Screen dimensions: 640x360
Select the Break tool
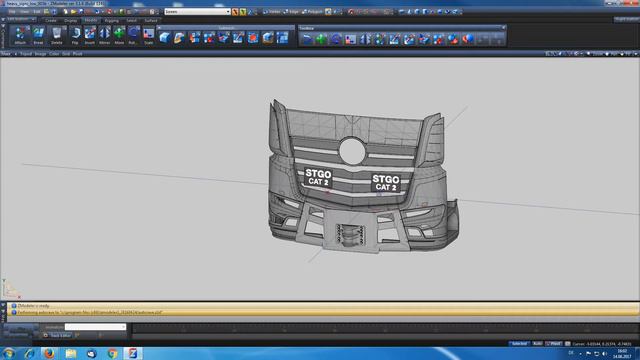[38, 35]
